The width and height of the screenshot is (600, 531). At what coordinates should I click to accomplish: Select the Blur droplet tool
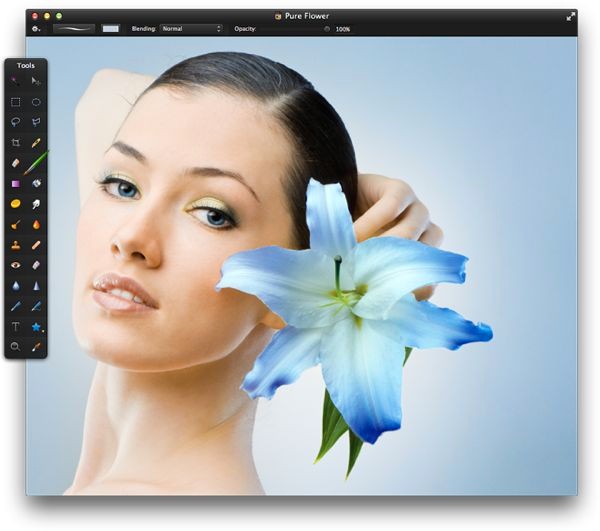pos(15,286)
